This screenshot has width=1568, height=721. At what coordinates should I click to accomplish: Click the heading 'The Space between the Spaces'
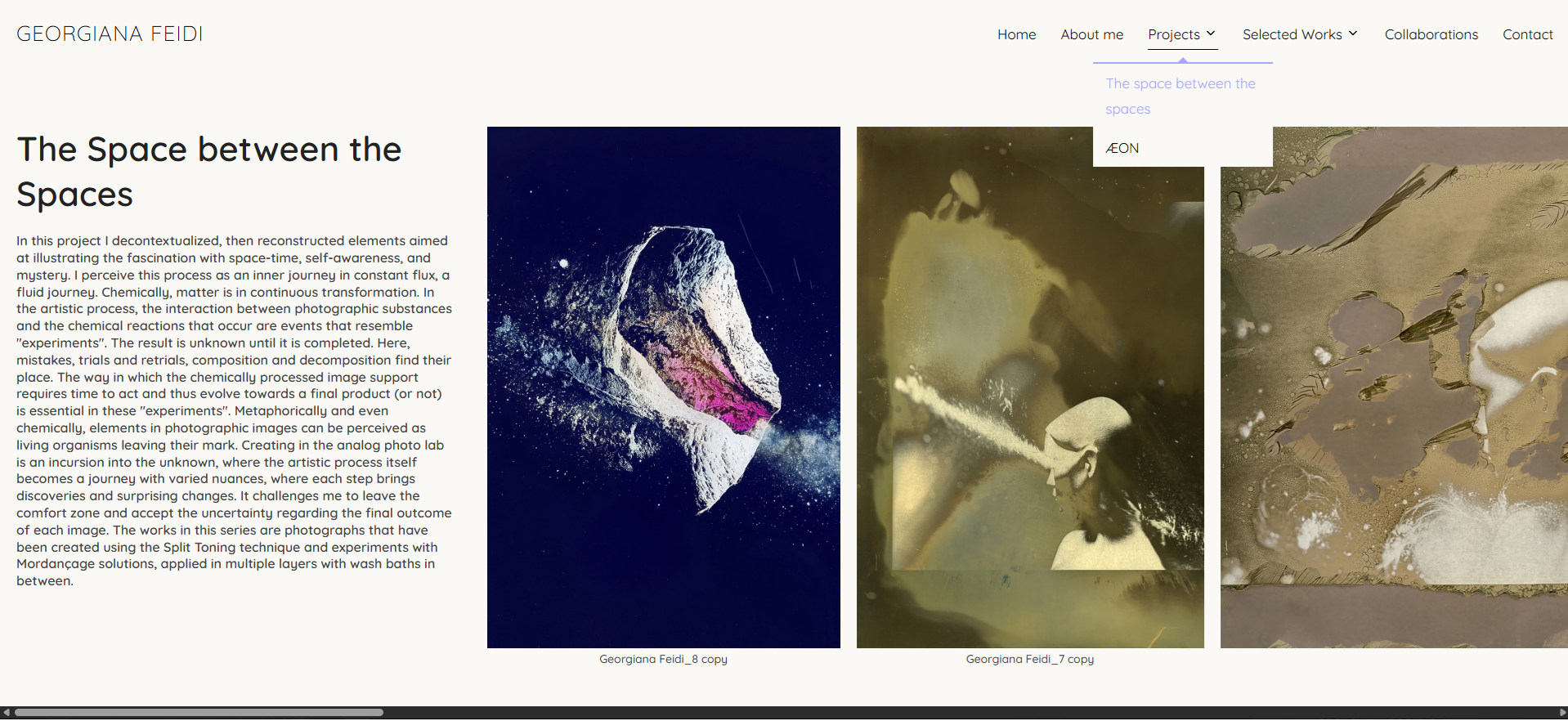(x=209, y=172)
